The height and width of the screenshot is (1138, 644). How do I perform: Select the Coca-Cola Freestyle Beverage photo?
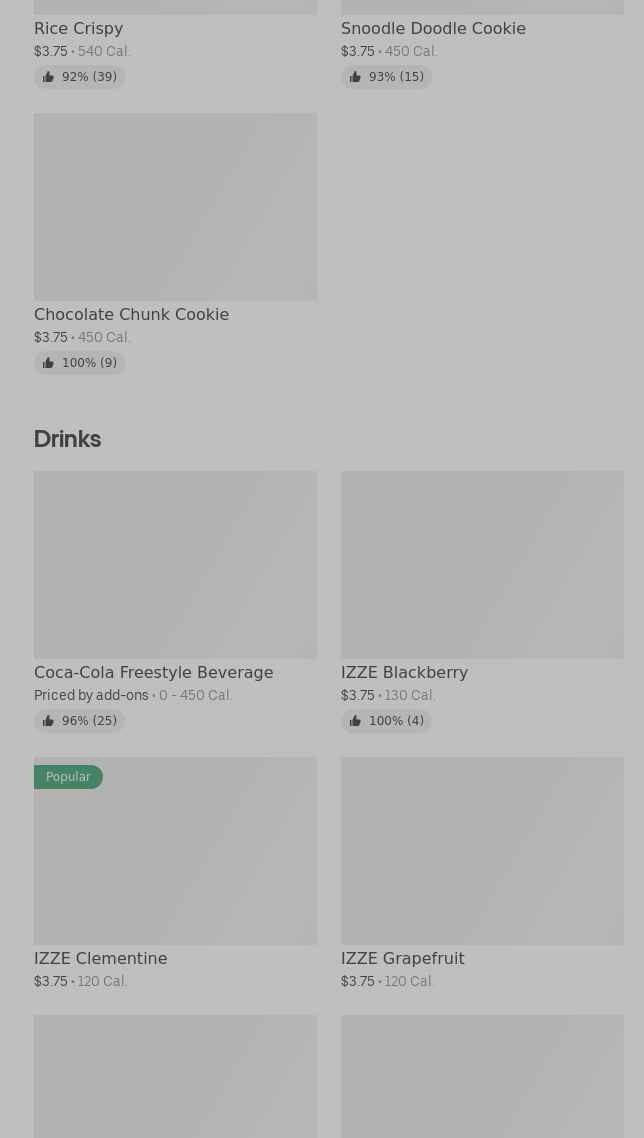click(175, 565)
